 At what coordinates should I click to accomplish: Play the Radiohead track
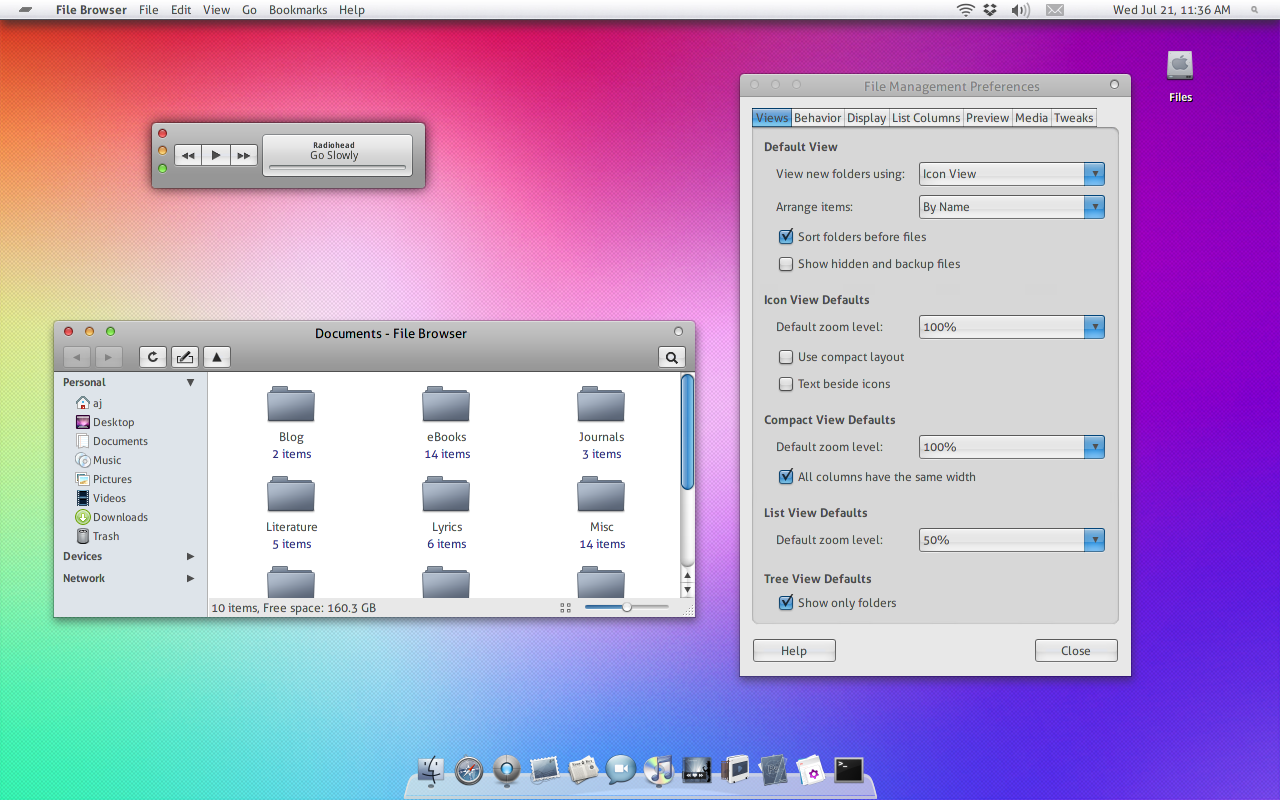216,155
